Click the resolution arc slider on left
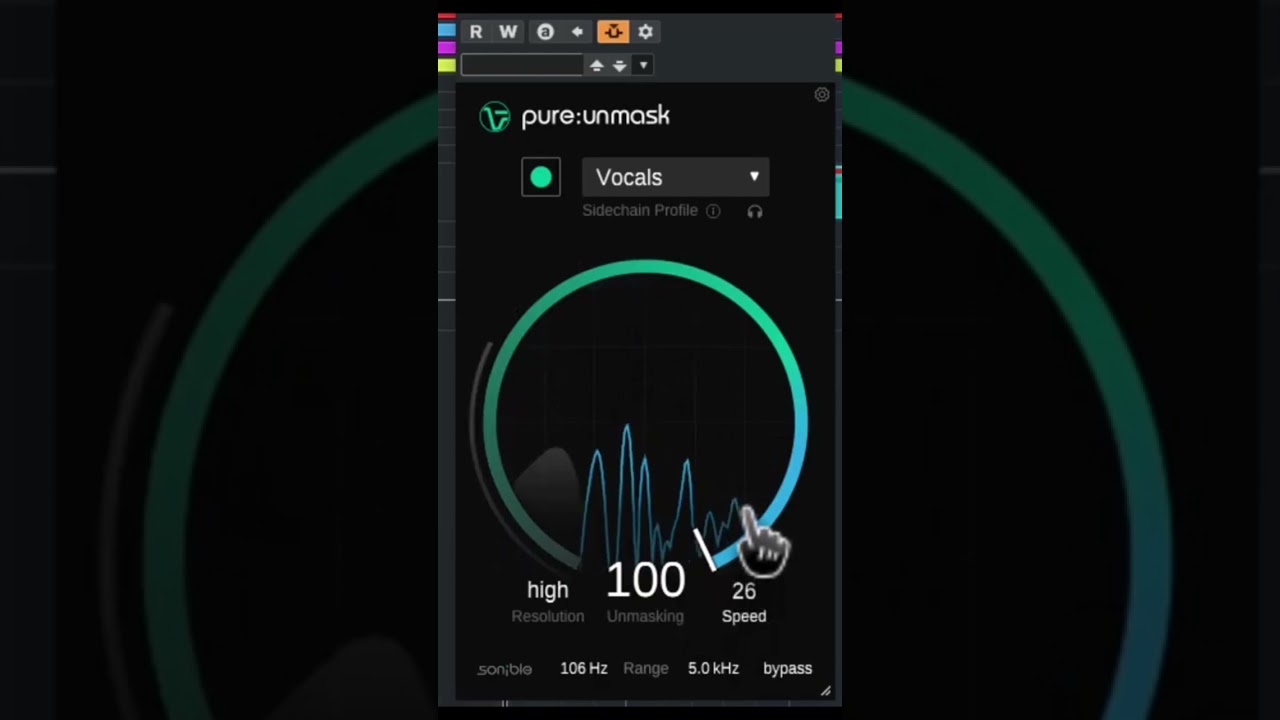Image resolution: width=1280 pixels, height=720 pixels. (480, 420)
